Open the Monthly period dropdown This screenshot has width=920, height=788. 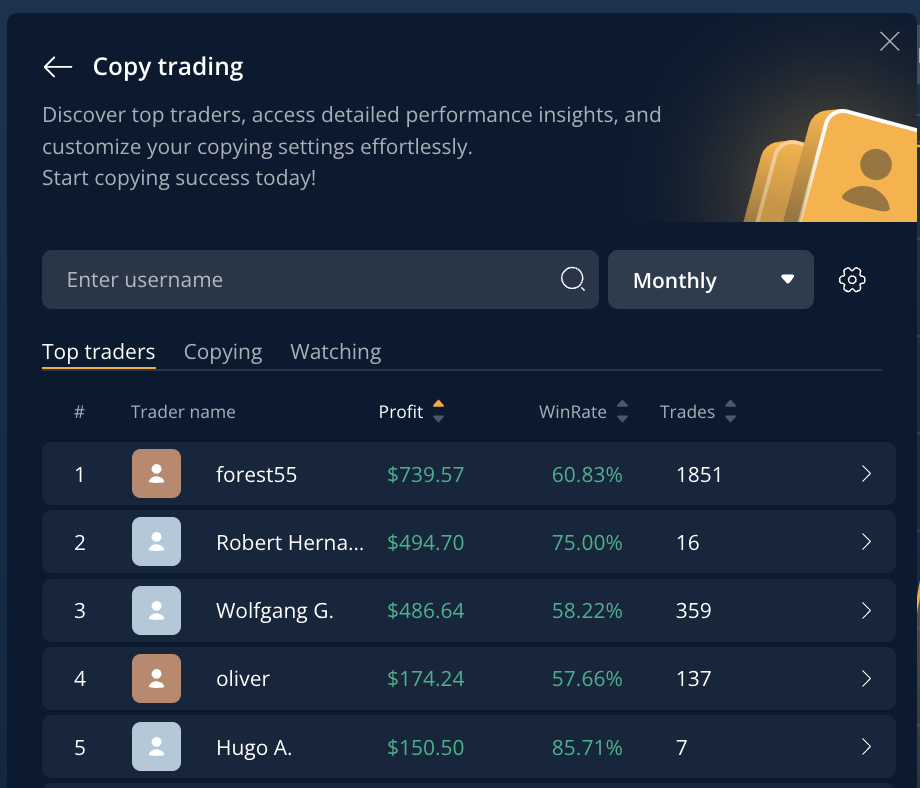[710, 279]
